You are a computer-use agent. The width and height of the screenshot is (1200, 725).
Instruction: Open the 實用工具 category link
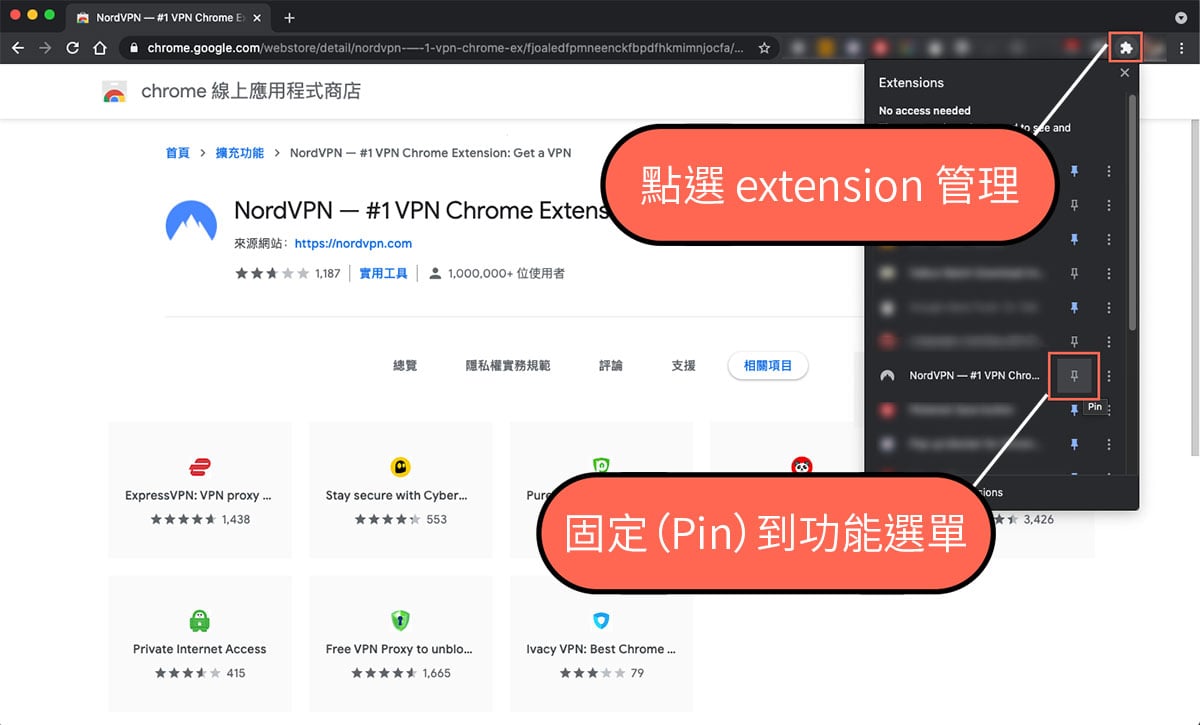(x=383, y=273)
